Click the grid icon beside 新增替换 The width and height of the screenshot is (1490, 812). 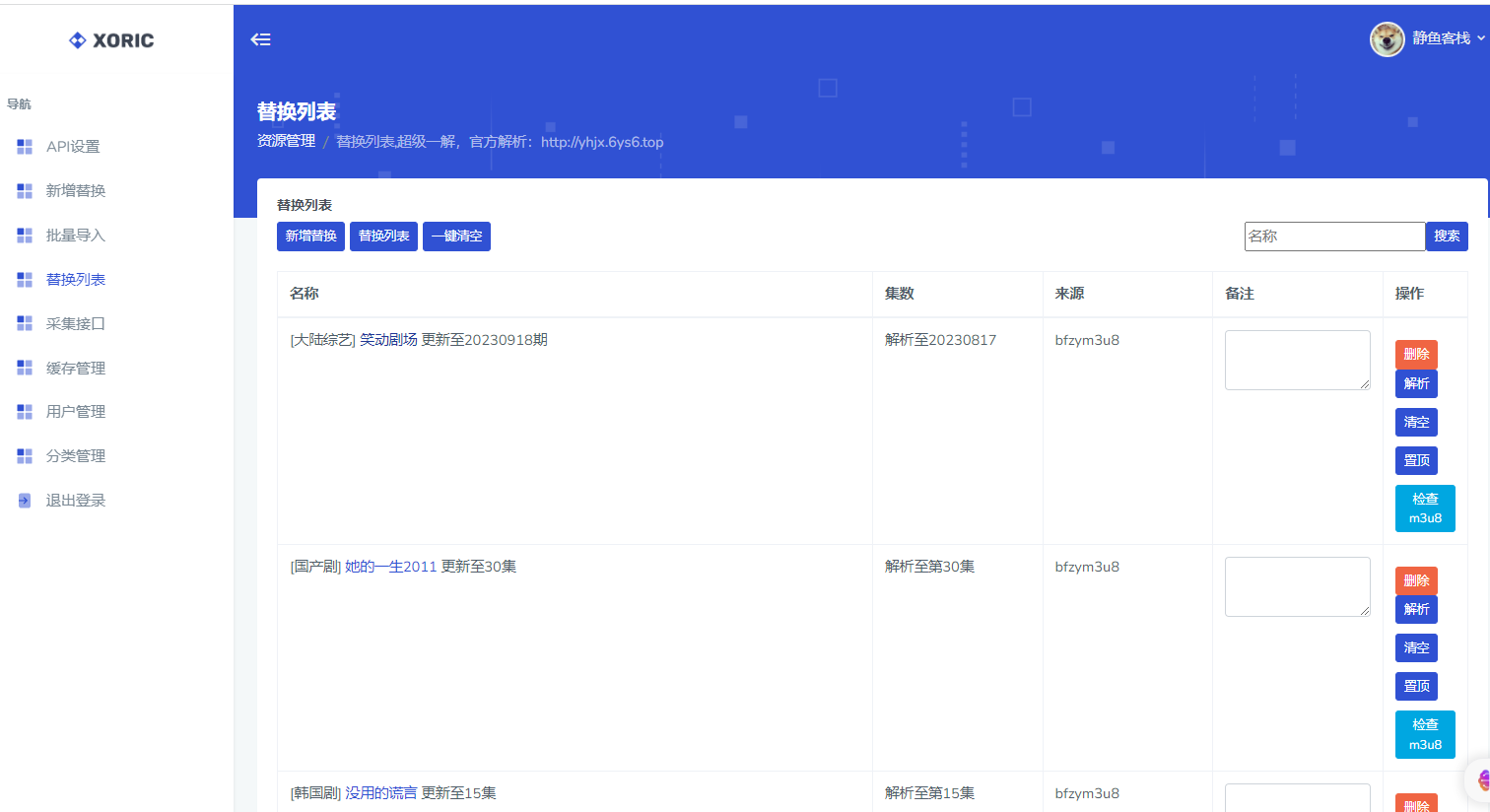pos(25,191)
